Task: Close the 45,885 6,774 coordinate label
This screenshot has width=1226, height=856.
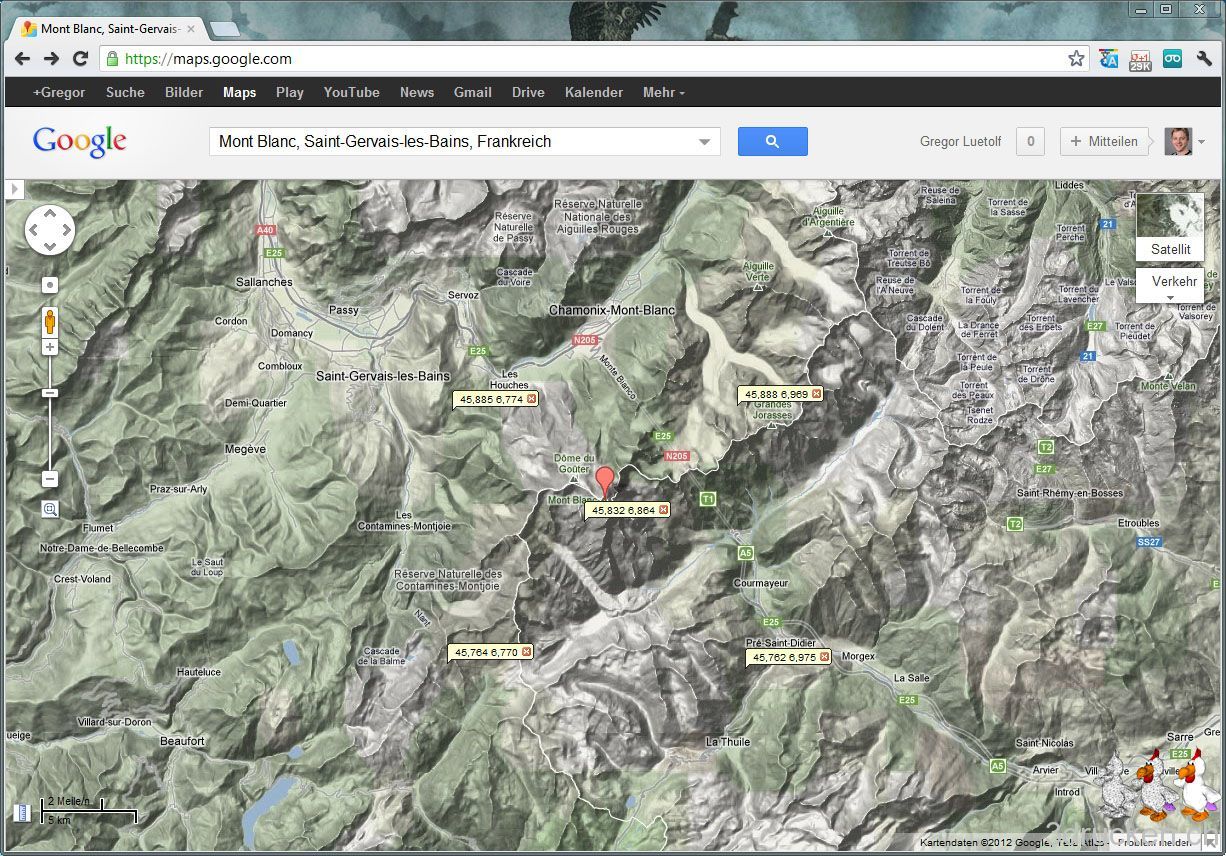Action: tap(531, 399)
